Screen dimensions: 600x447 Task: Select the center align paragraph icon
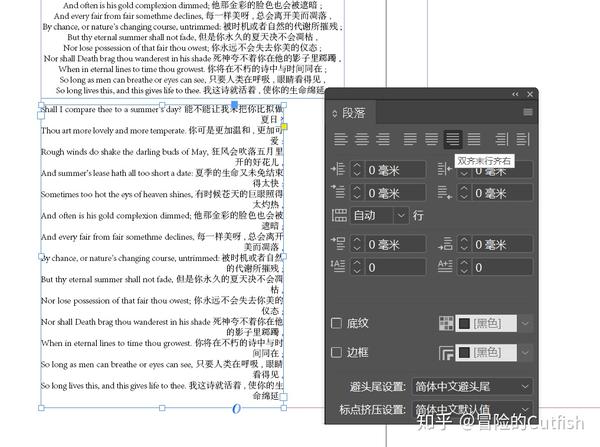point(362,139)
